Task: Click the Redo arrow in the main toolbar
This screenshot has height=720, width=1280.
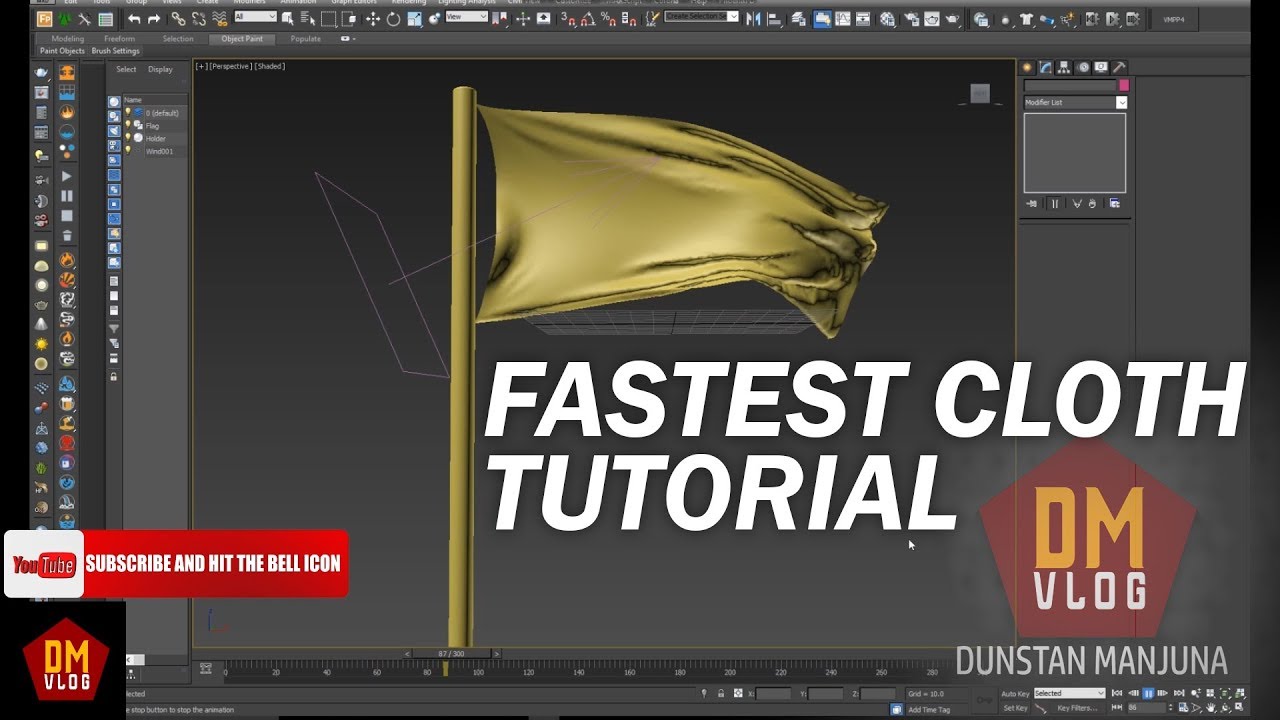Action: click(154, 19)
